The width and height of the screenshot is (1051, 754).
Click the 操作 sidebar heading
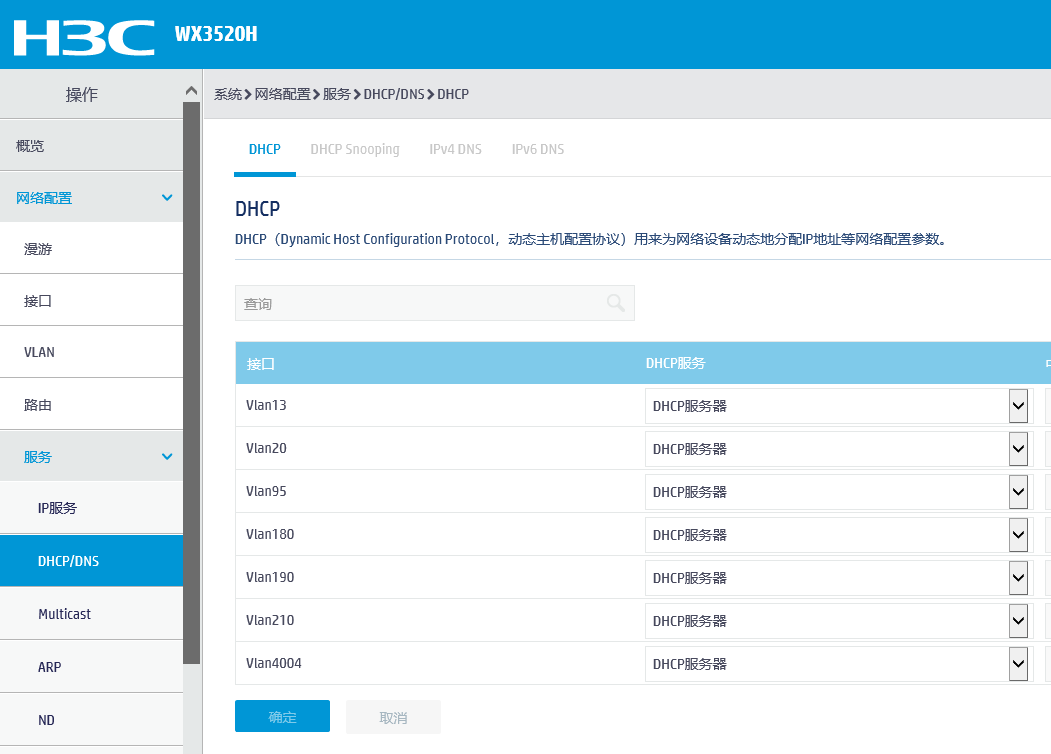point(82,95)
